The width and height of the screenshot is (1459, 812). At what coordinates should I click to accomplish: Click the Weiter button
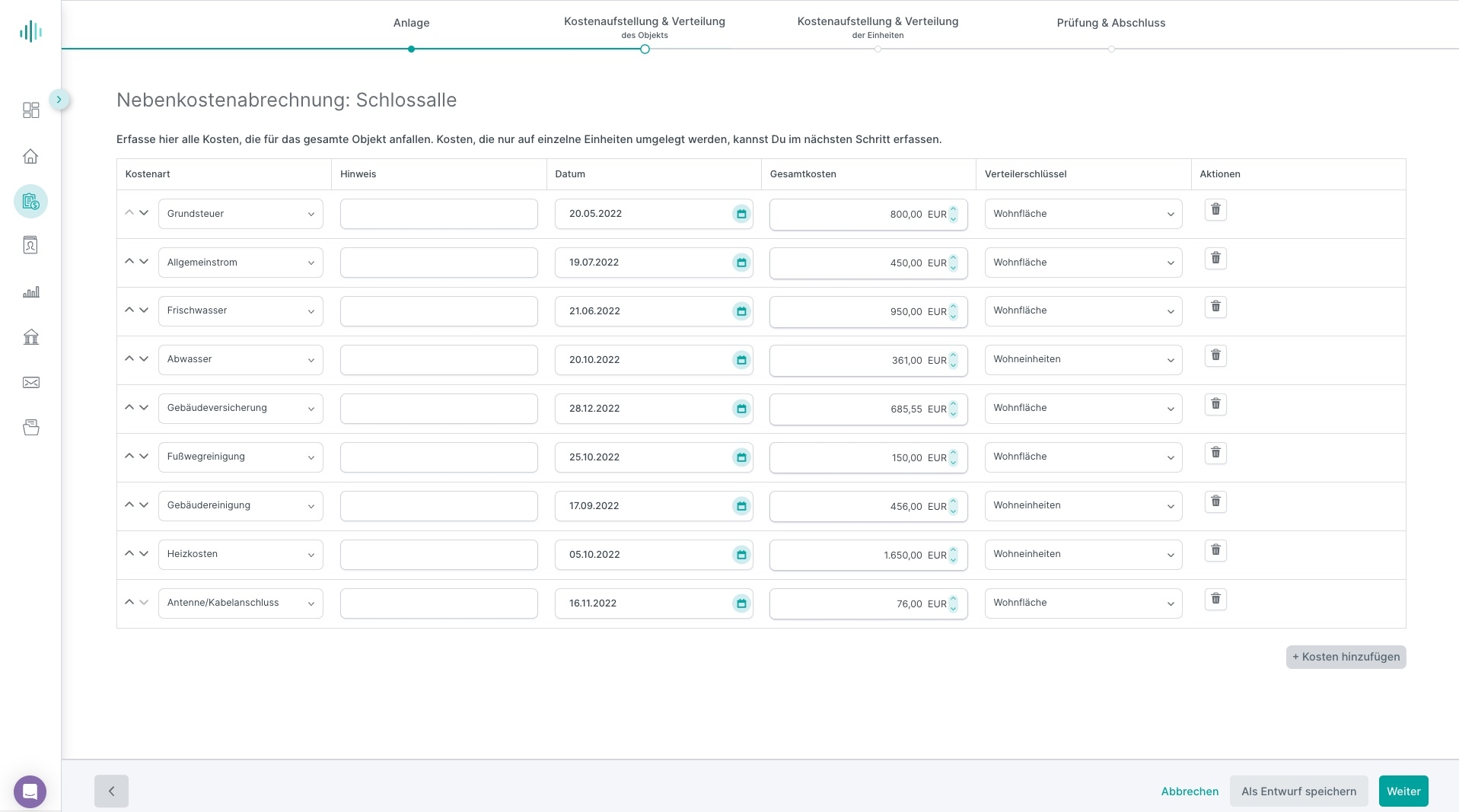coord(1403,791)
